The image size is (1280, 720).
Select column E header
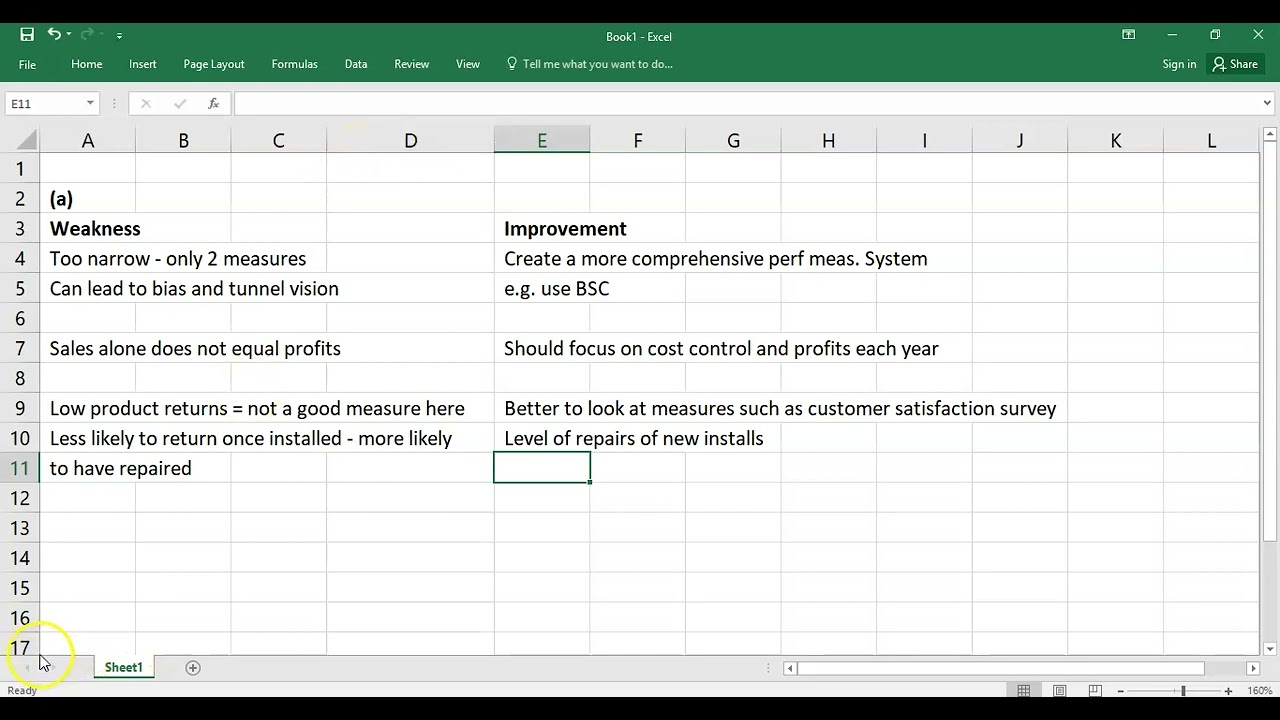tap(542, 141)
